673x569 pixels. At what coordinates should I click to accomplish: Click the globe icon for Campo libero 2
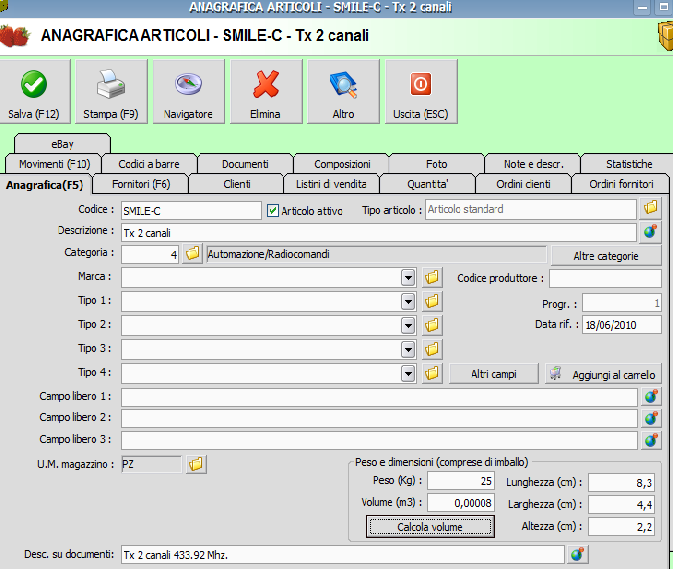coord(651,418)
